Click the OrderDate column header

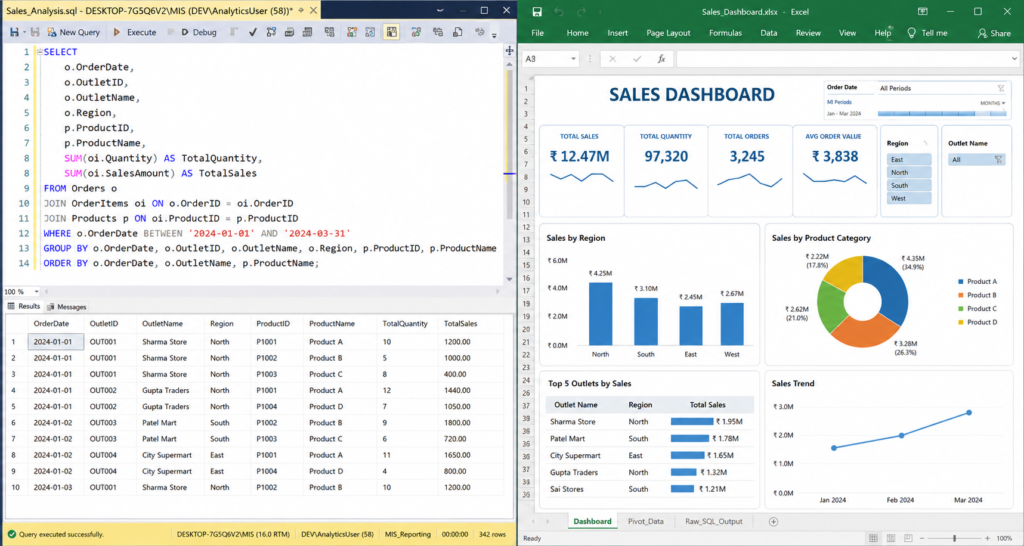tap(51, 324)
